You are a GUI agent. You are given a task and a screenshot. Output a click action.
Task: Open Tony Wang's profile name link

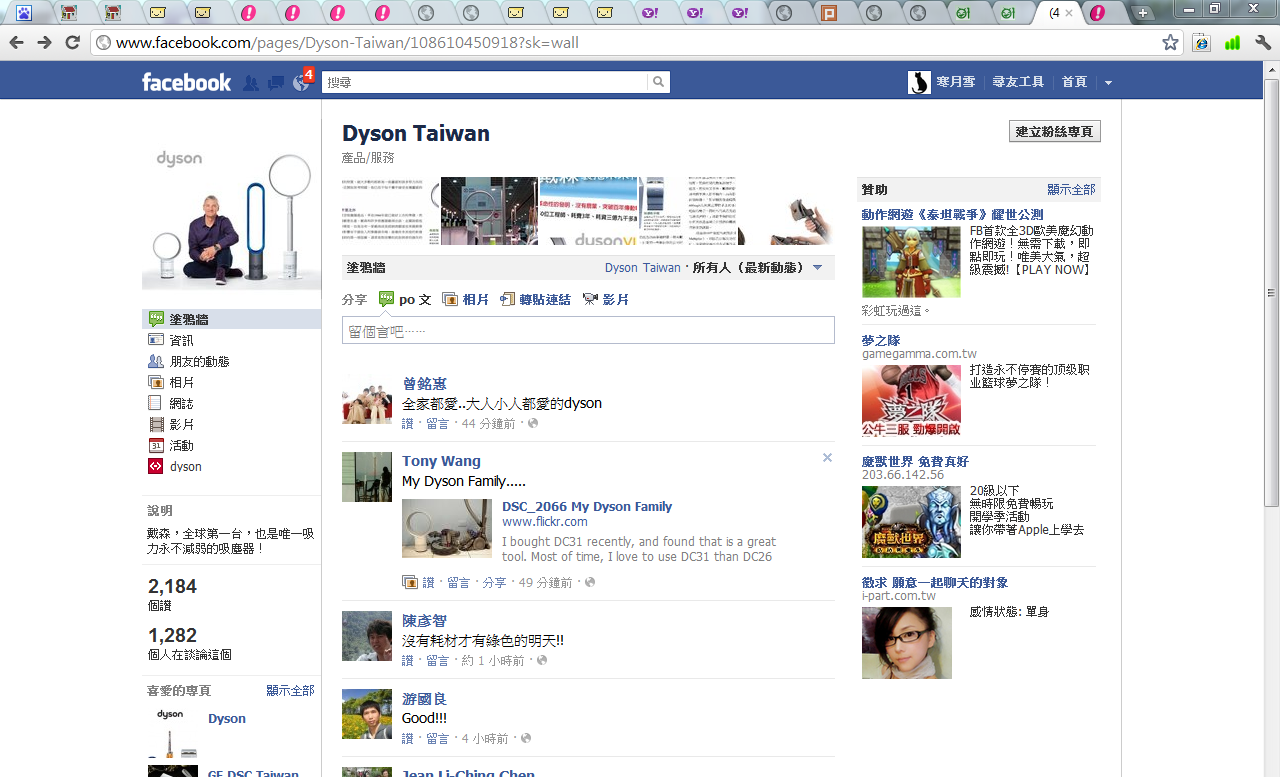[441, 461]
